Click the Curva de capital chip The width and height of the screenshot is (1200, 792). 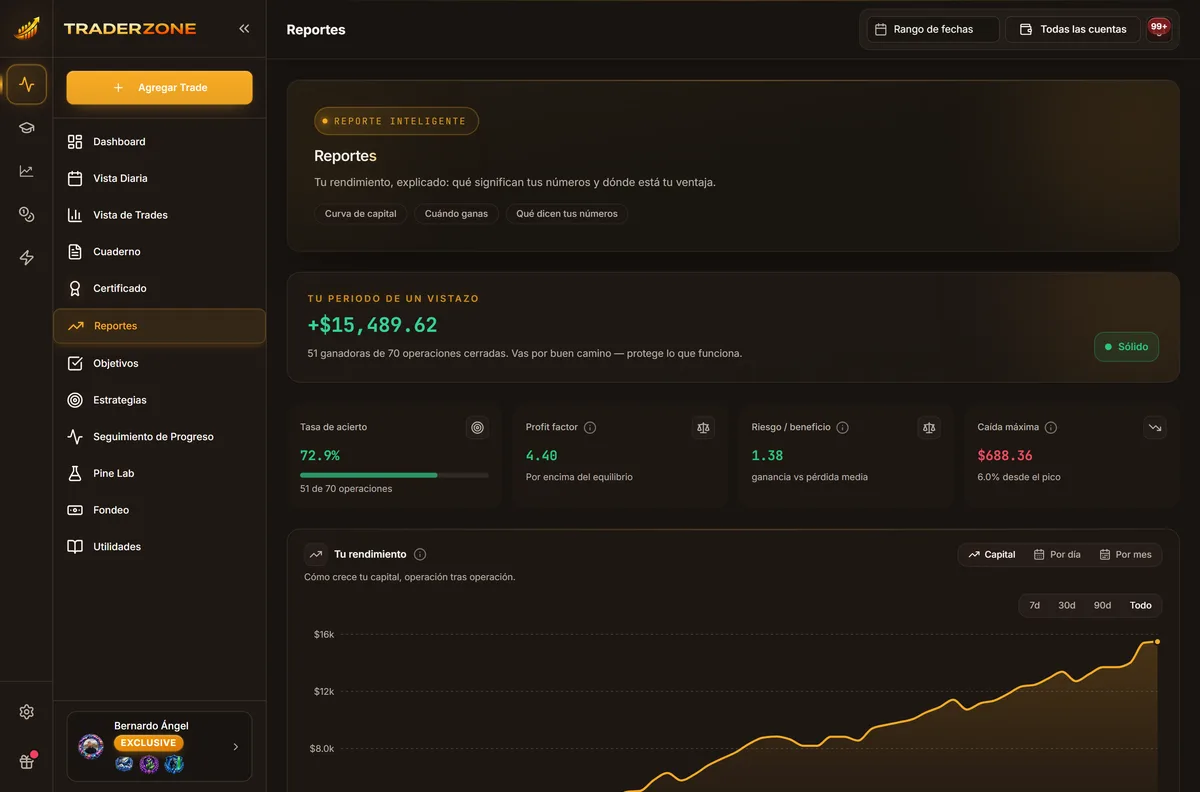[x=361, y=214]
